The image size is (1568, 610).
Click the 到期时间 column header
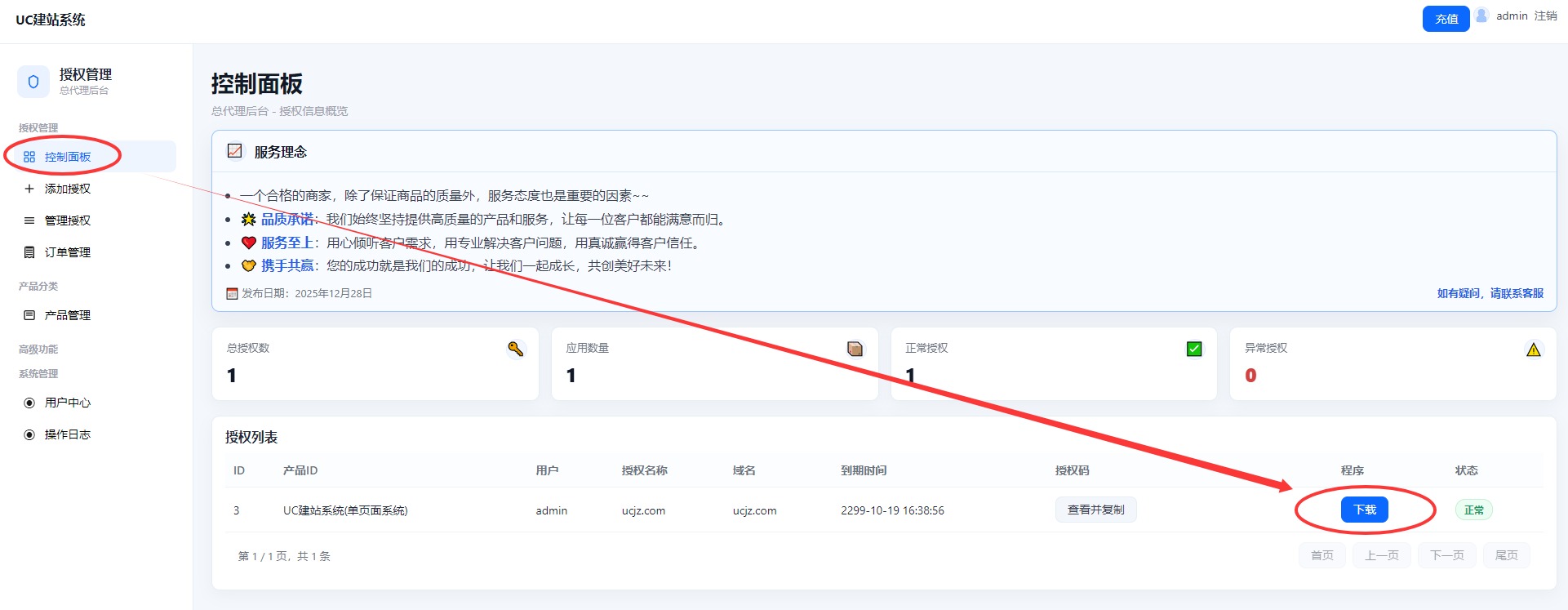[x=864, y=470]
